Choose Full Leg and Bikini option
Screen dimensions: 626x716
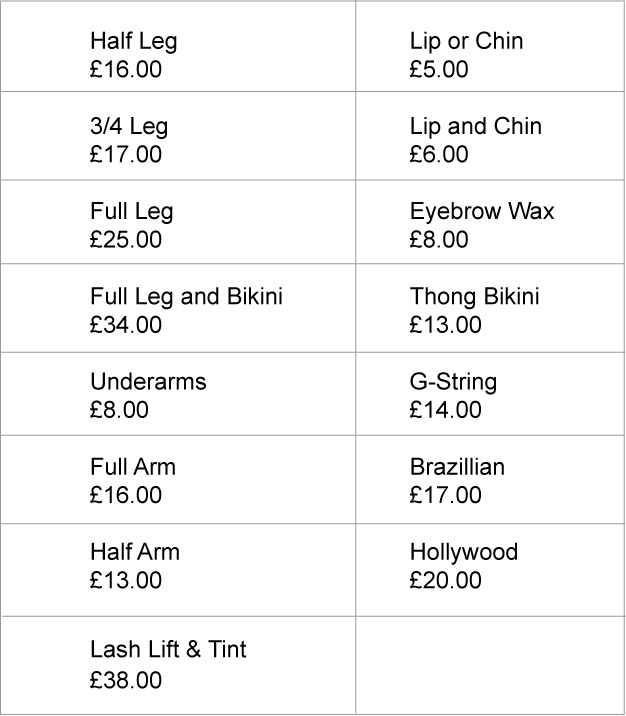click(x=186, y=297)
